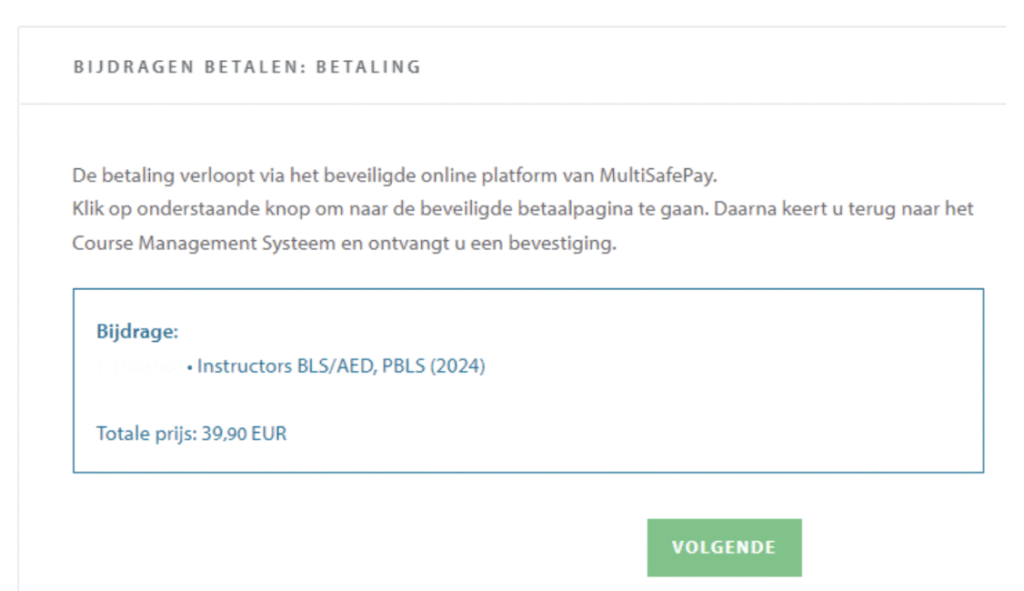The image size is (1024, 591).
Task: Click the bullet before 'Instructors'
Action: tap(189, 367)
